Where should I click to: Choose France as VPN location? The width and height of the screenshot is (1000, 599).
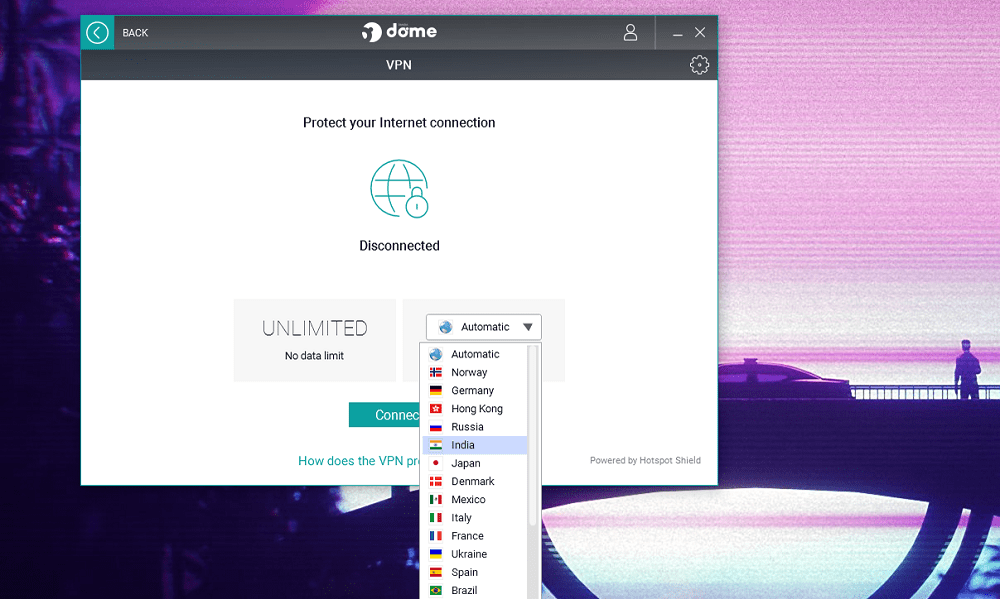tap(474, 536)
